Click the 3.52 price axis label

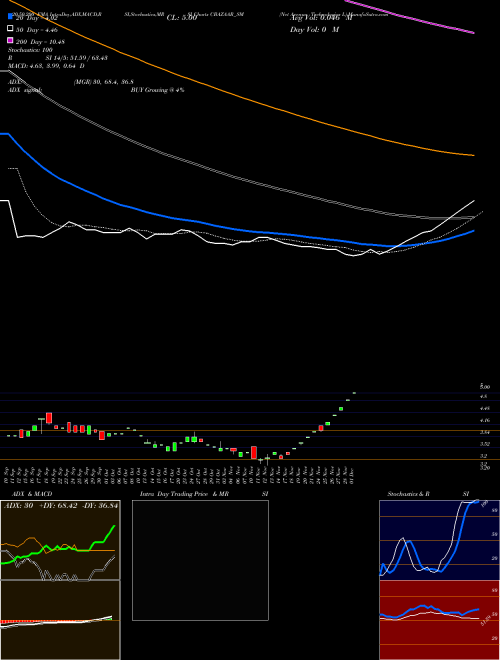click(485, 444)
